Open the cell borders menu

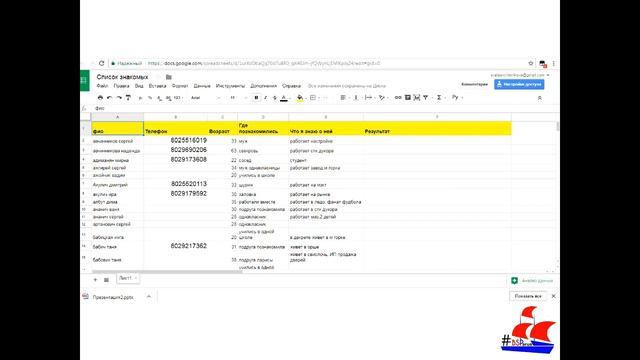point(313,98)
